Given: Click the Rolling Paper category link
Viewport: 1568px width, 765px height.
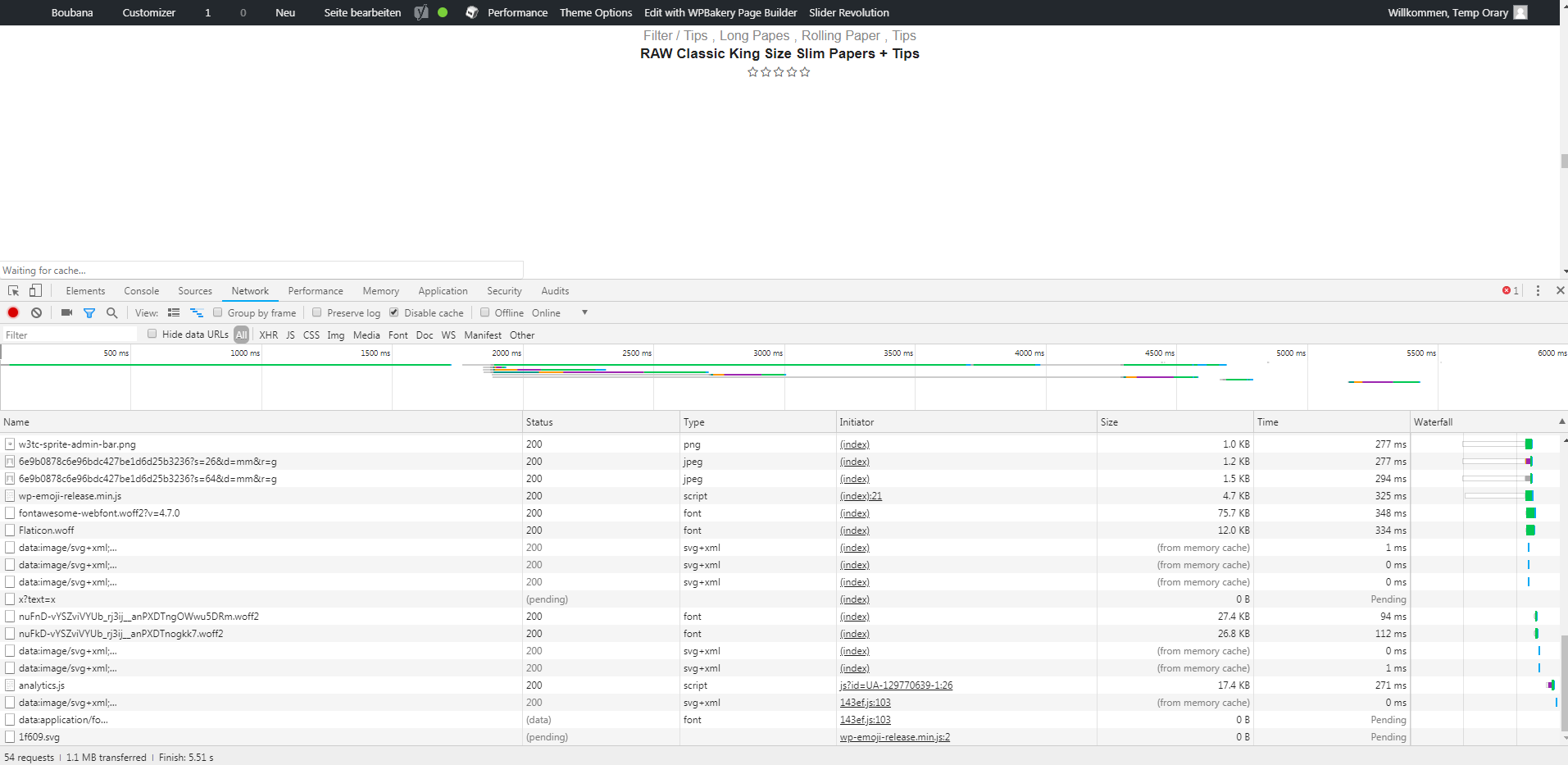Looking at the screenshot, I should (x=840, y=35).
